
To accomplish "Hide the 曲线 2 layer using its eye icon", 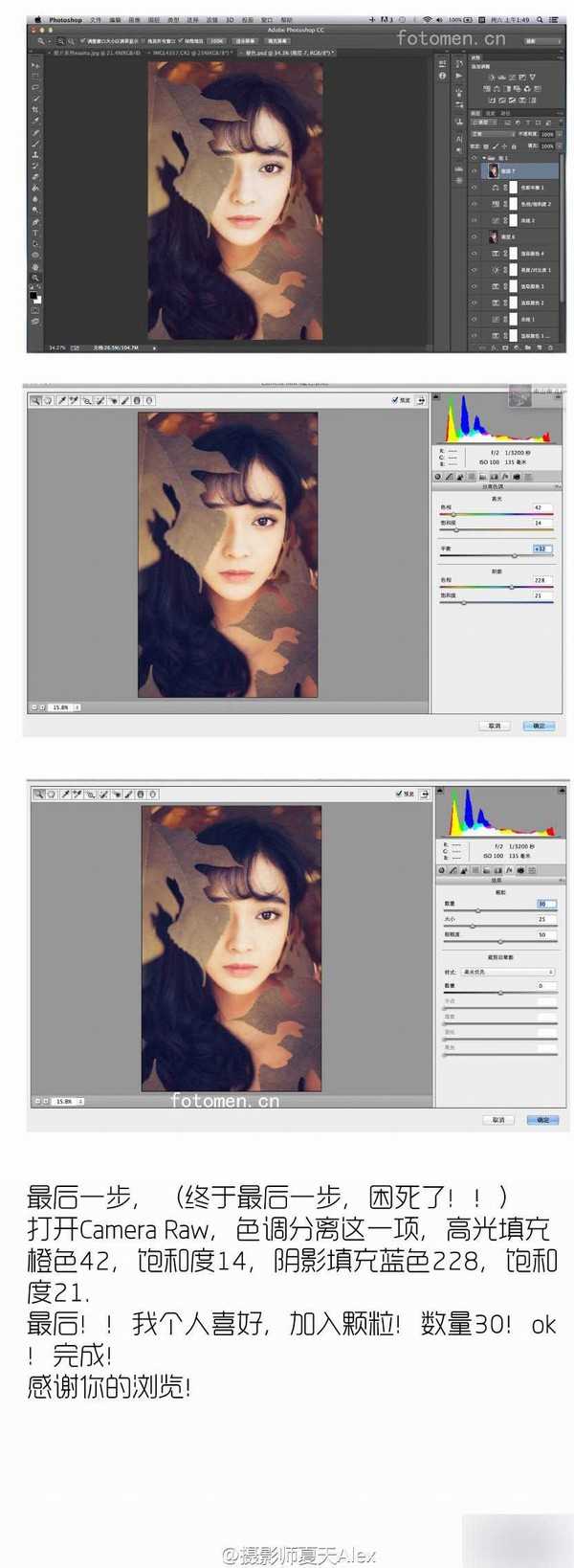I will pyautogui.click(x=475, y=220).
